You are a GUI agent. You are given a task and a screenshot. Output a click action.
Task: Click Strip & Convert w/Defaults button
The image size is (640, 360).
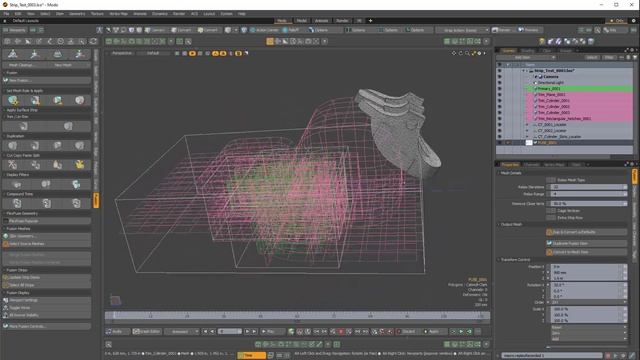pyautogui.click(x=586, y=232)
